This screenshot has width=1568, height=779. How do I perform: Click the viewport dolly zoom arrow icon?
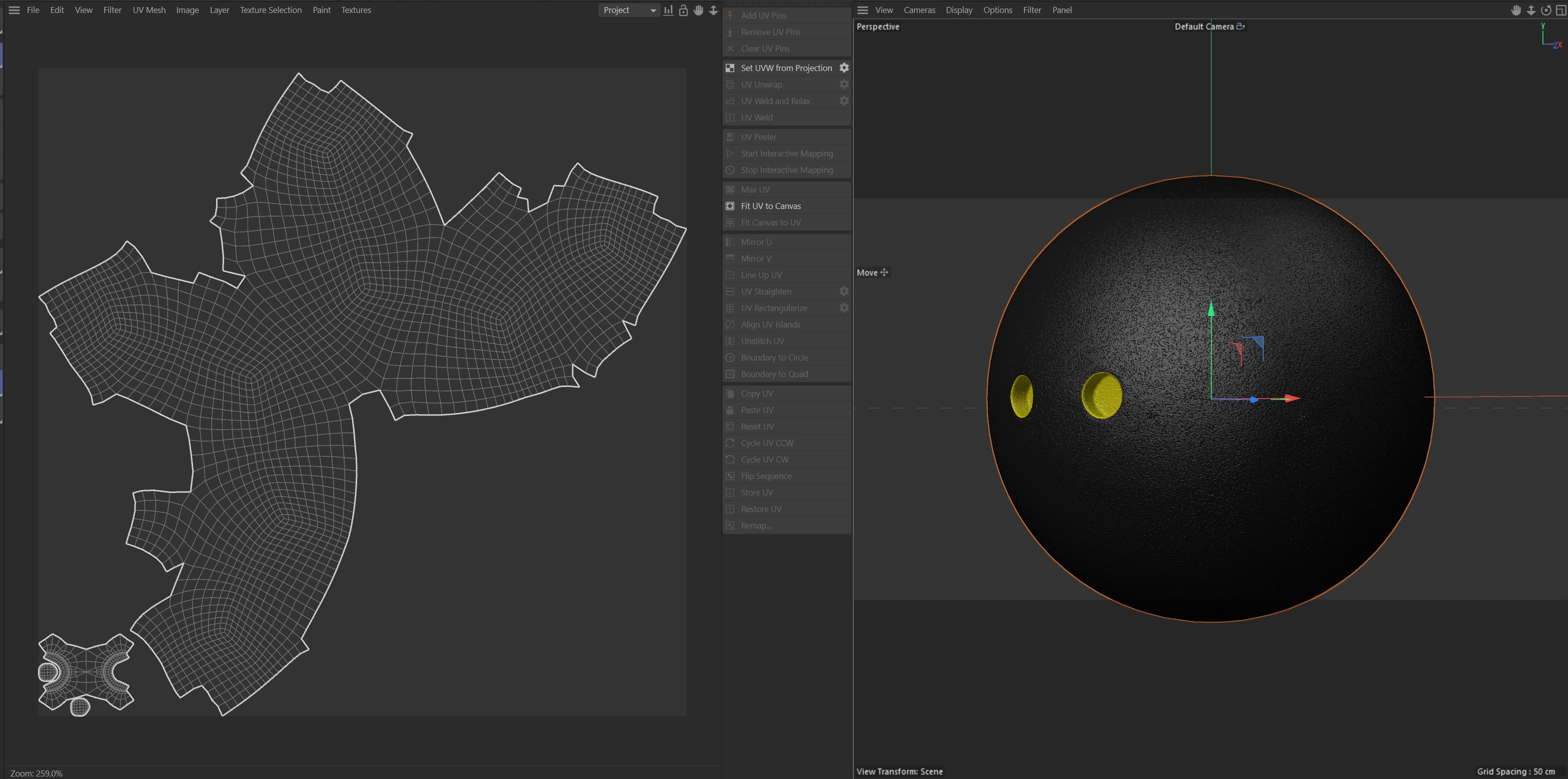[x=1531, y=10]
